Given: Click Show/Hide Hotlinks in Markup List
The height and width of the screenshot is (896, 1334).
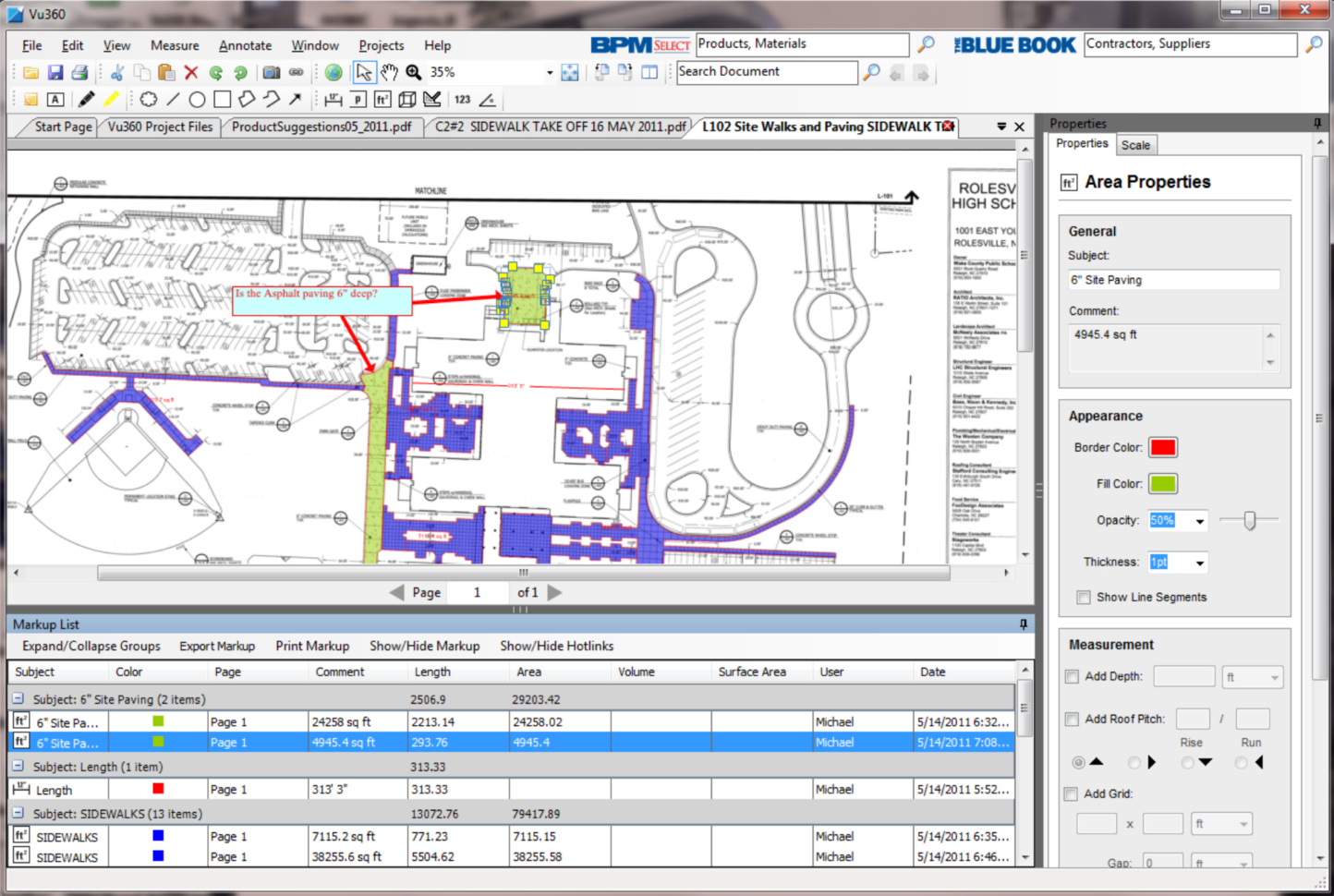Looking at the screenshot, I should pos(556,646).
